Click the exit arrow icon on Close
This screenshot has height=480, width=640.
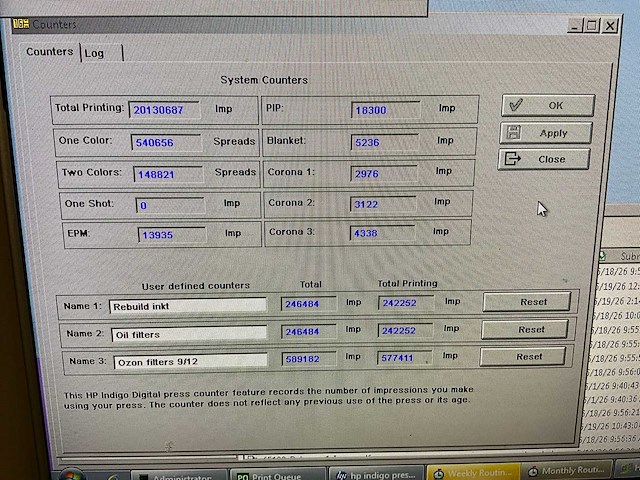pyautogui.click(x=512, y=159)
